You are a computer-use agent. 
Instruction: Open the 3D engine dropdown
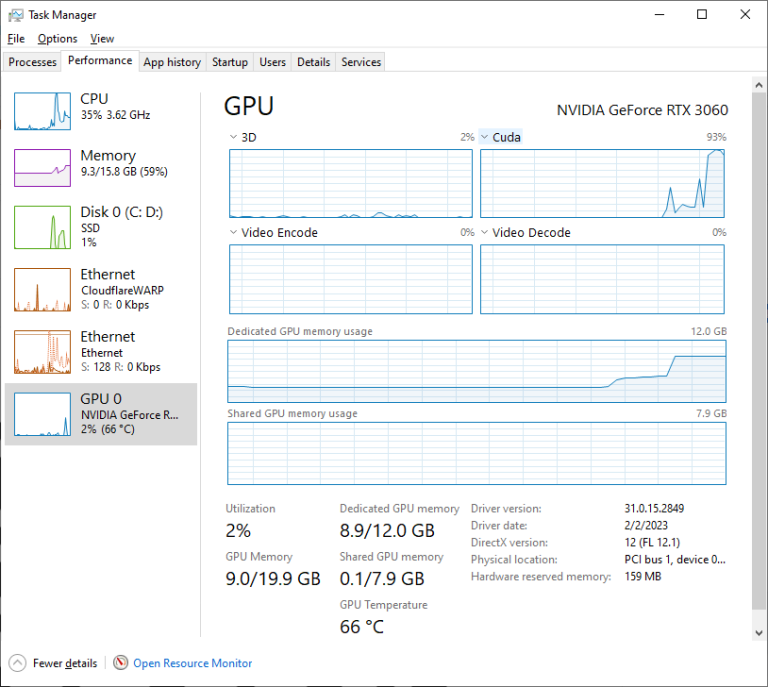click(234, 137)
